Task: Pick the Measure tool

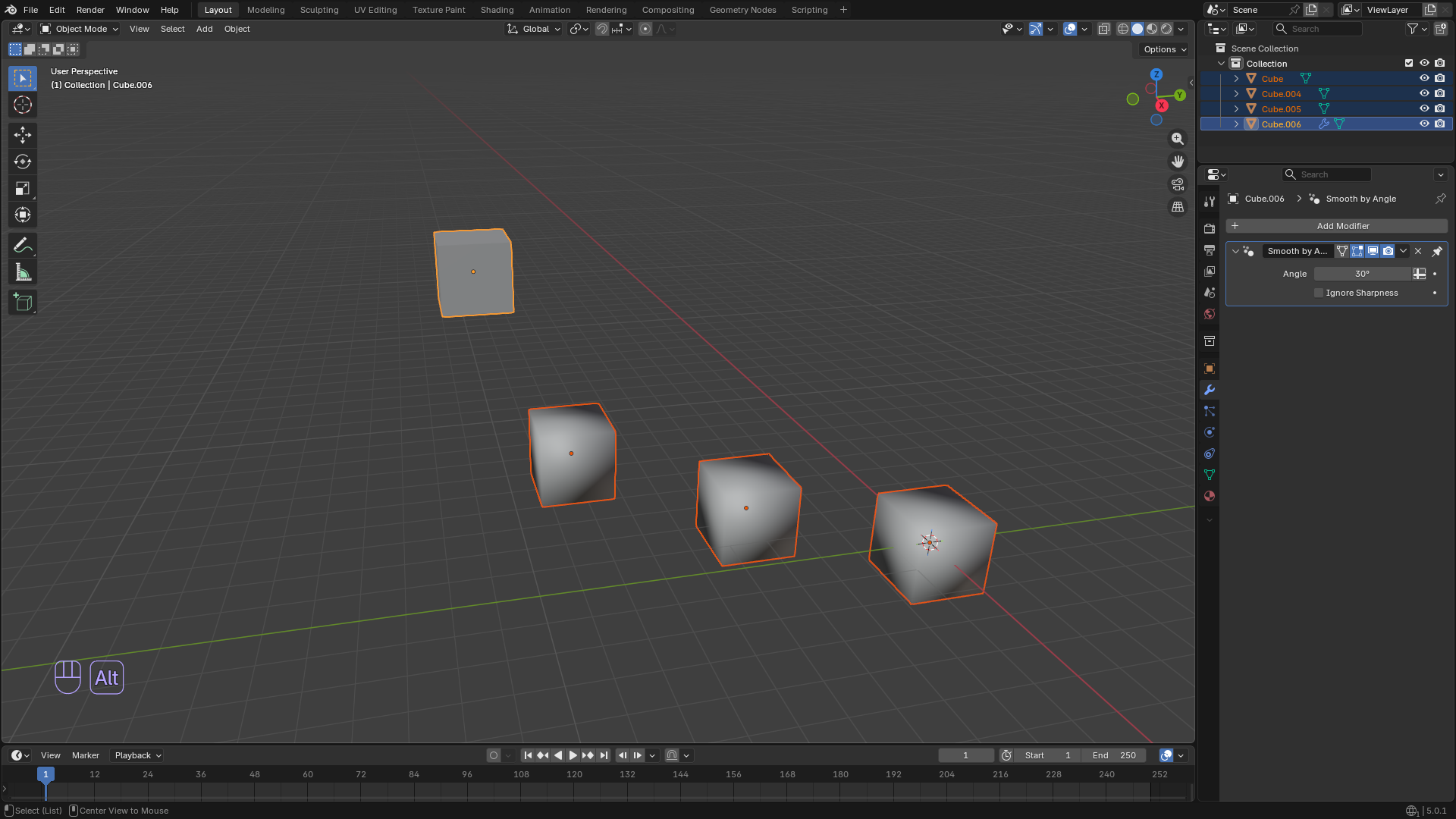Action: pos(23,272)
